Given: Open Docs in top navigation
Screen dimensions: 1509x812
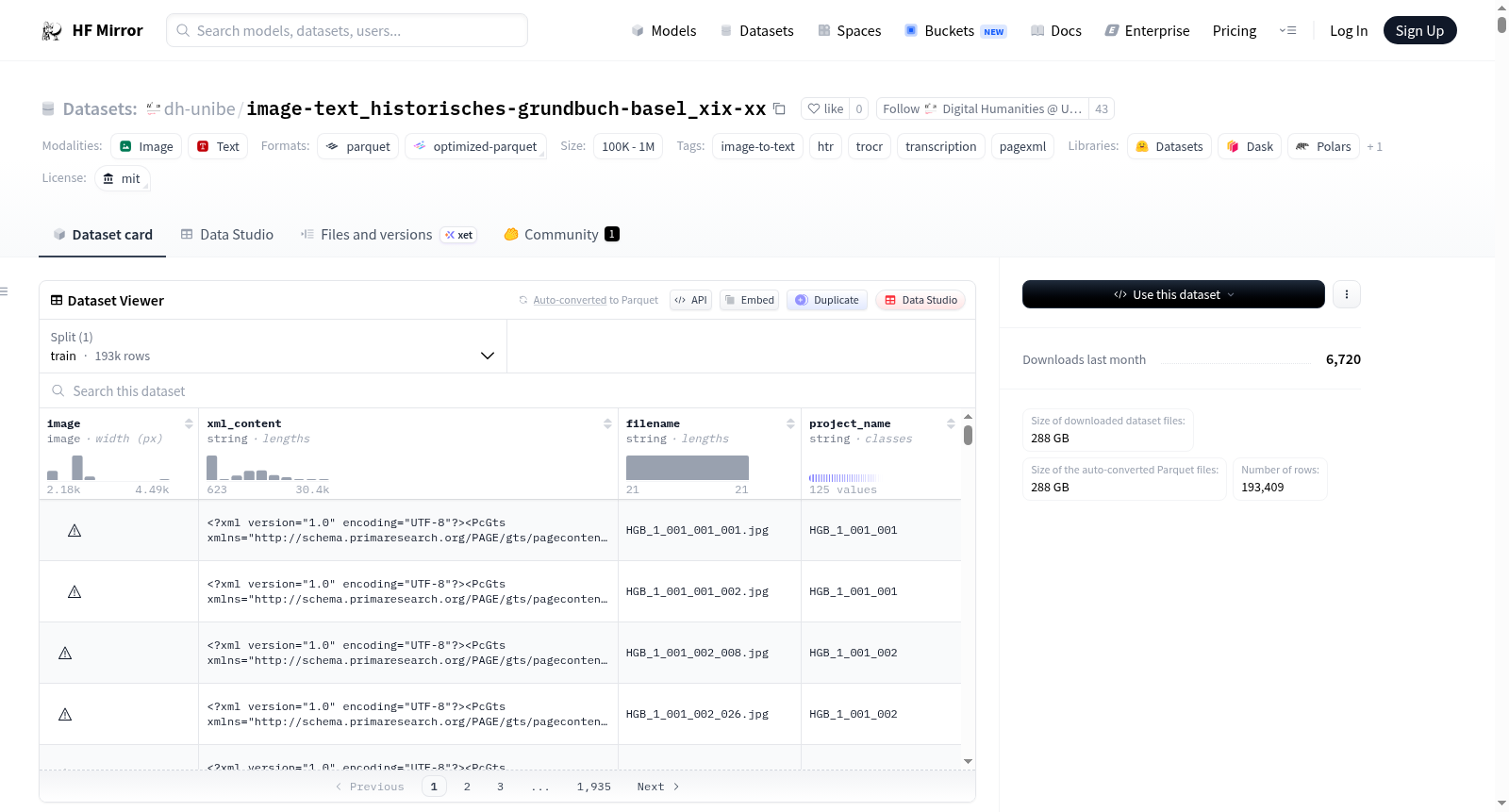Looking at the screenshot, I should point(1056,31).
